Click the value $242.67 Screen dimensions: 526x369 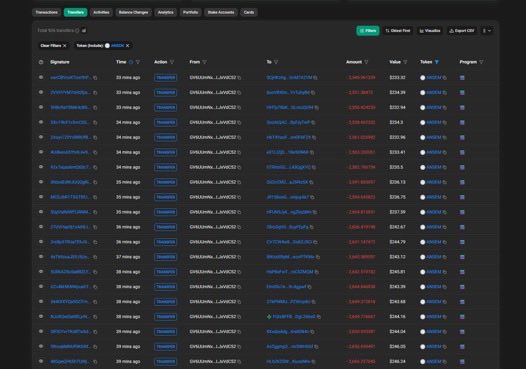[x=398, y=227]
